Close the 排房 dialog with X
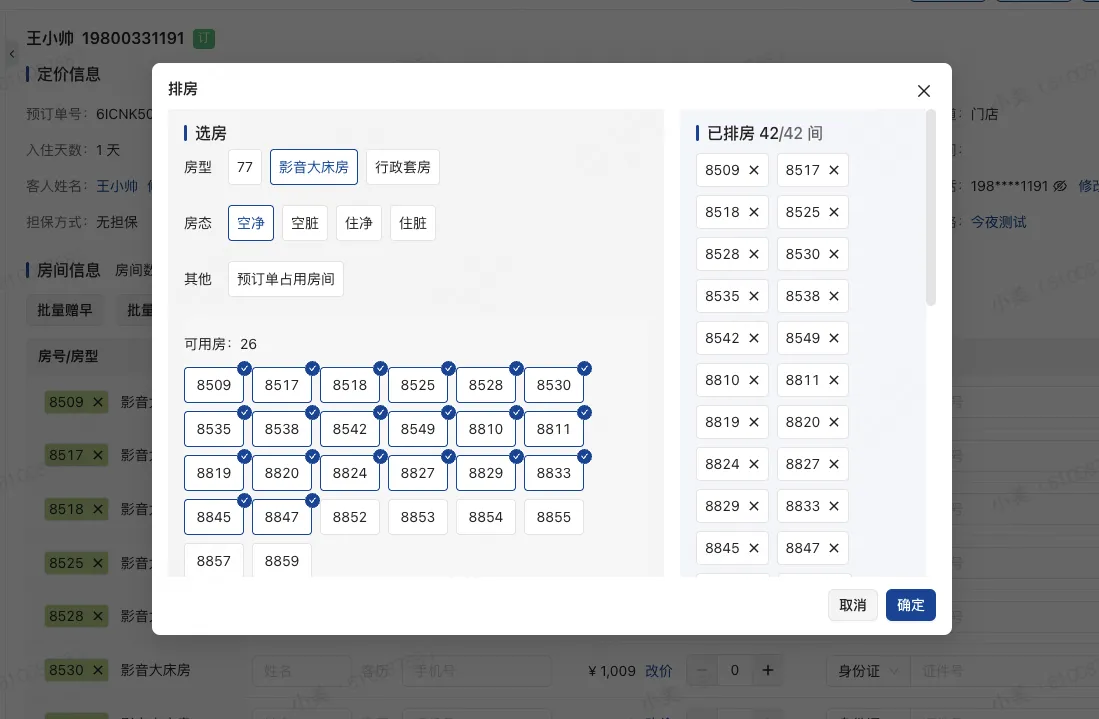The width and height of the screenshot is (1099, 719). click(924, 91)
